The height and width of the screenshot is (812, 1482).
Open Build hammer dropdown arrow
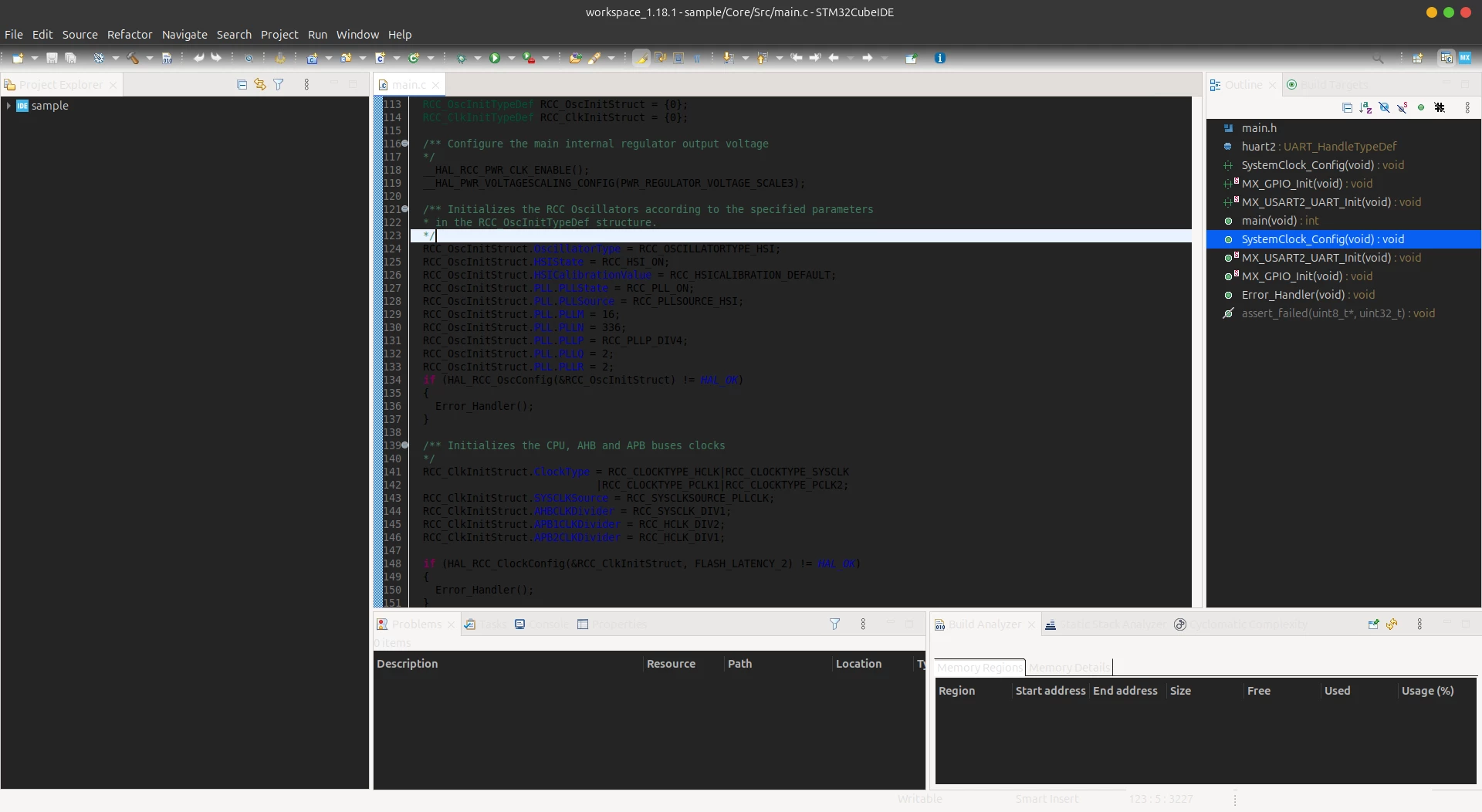point(150,58)
